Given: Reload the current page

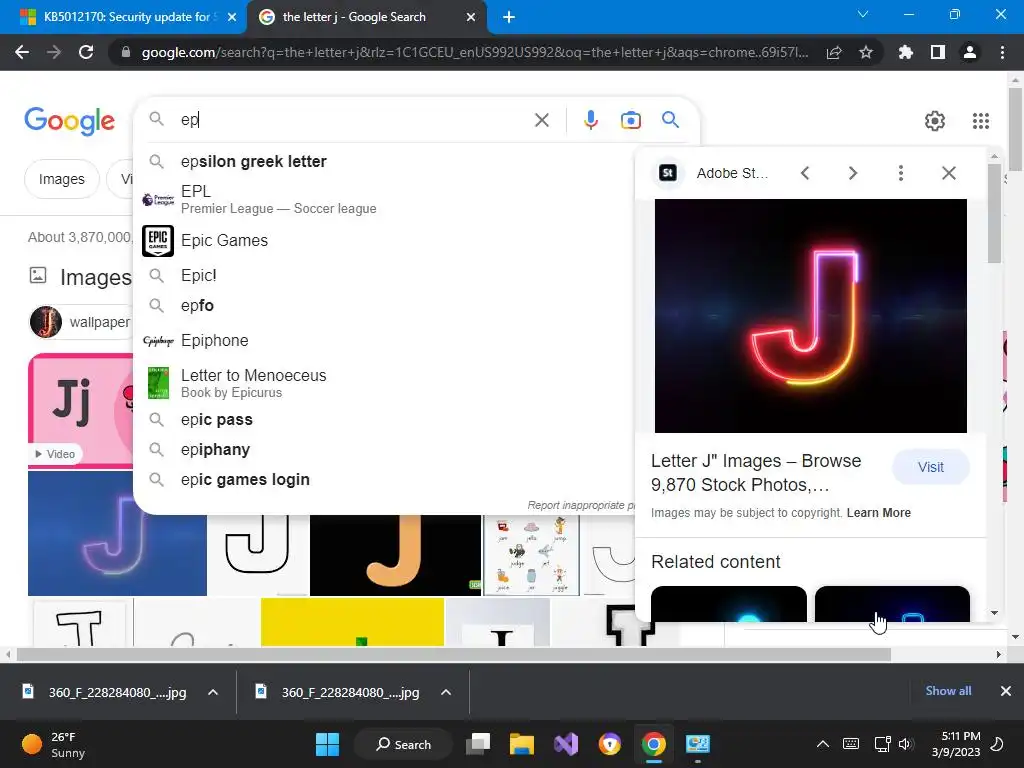Looking at the screenshot, I should [x=86, y=52].
